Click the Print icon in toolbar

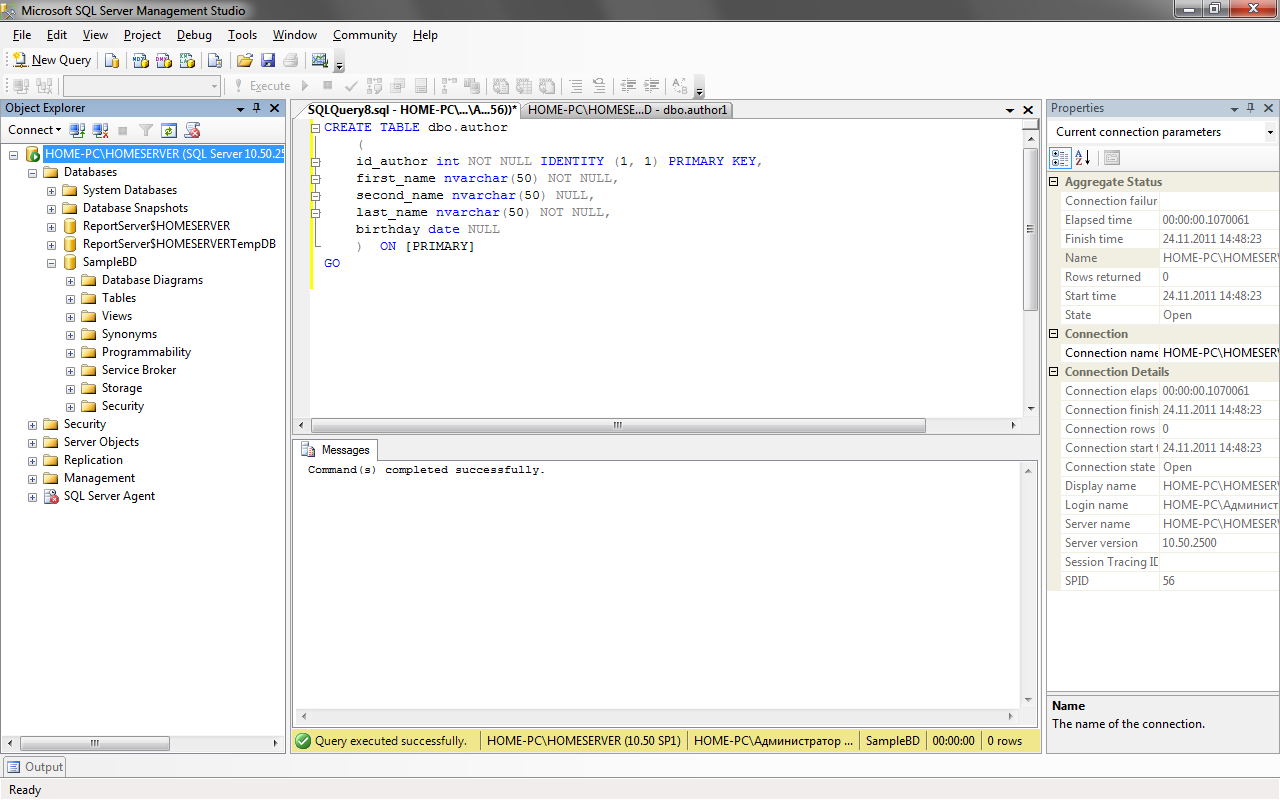pyautogui.click(x=290, y=60)
